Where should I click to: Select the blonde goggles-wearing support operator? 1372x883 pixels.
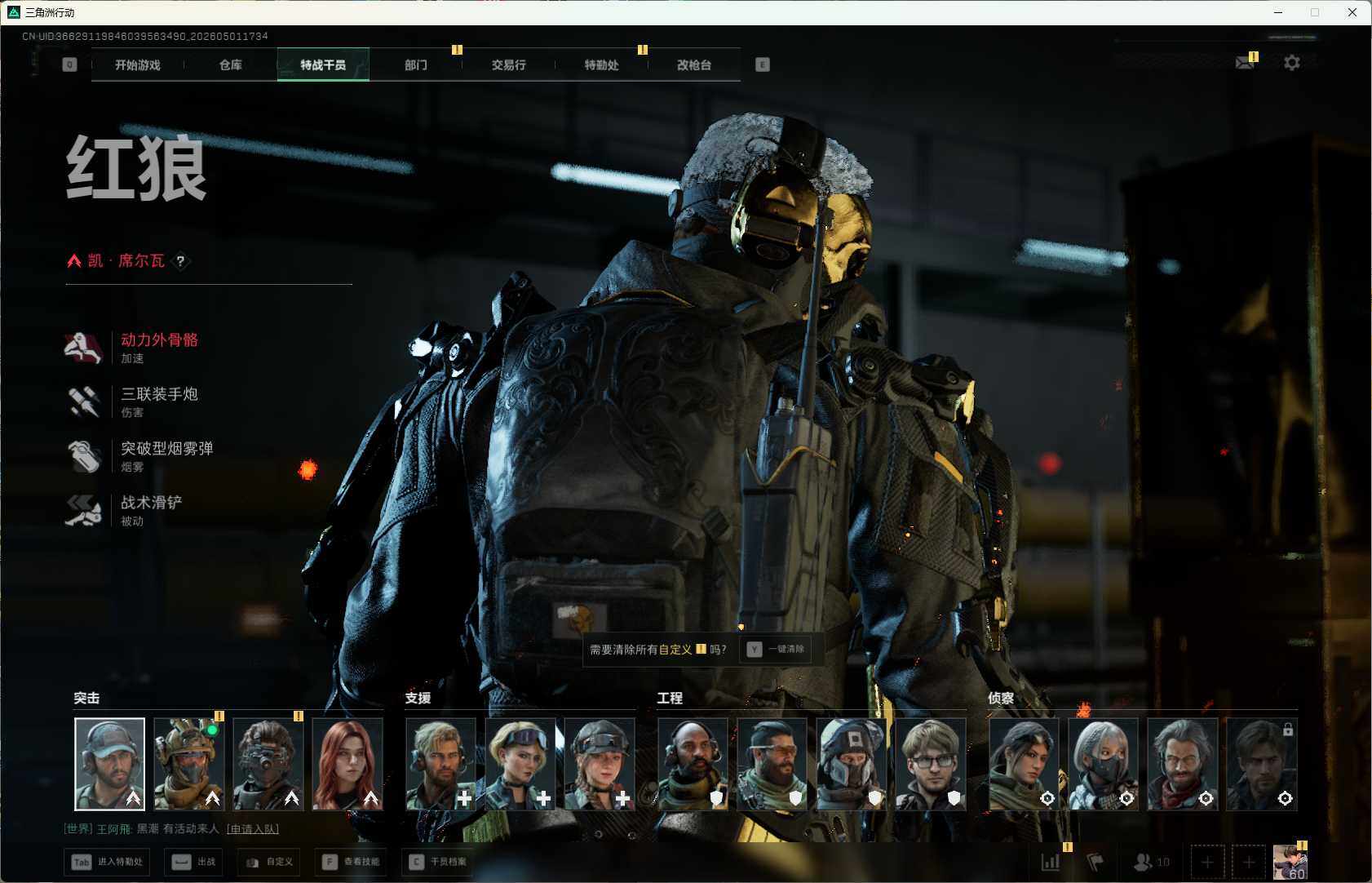click(x=520, y=764)
